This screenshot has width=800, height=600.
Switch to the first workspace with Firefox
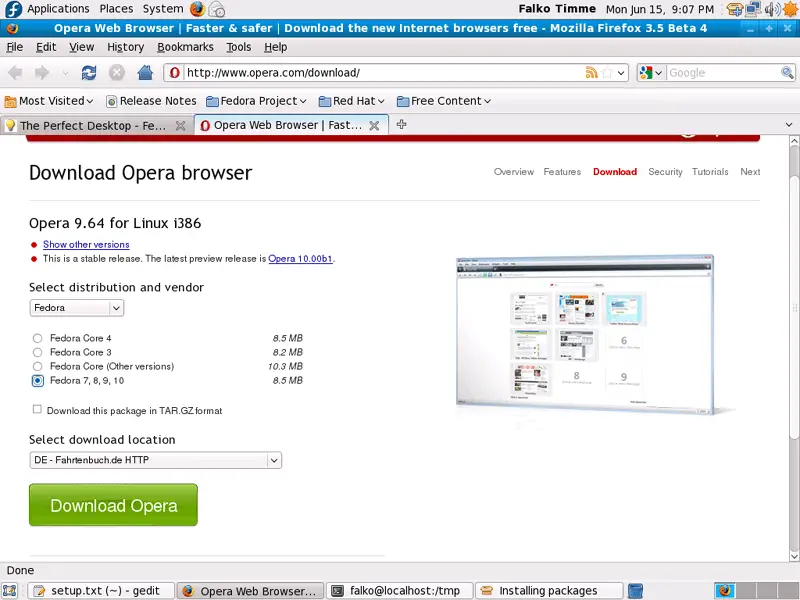pyautogui.click(x=724, y=591)
